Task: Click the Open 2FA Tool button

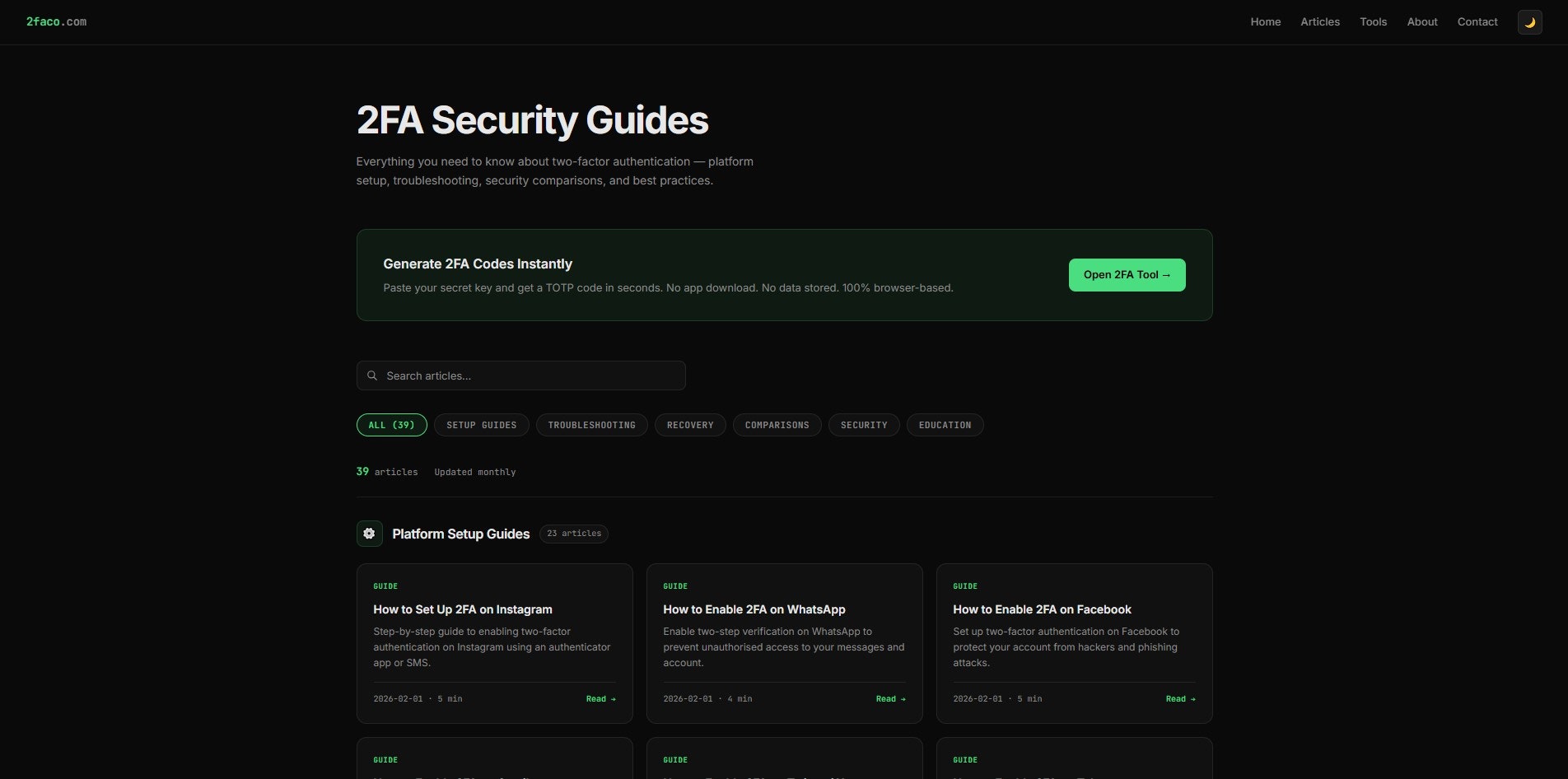Action: click(1127, 275)
